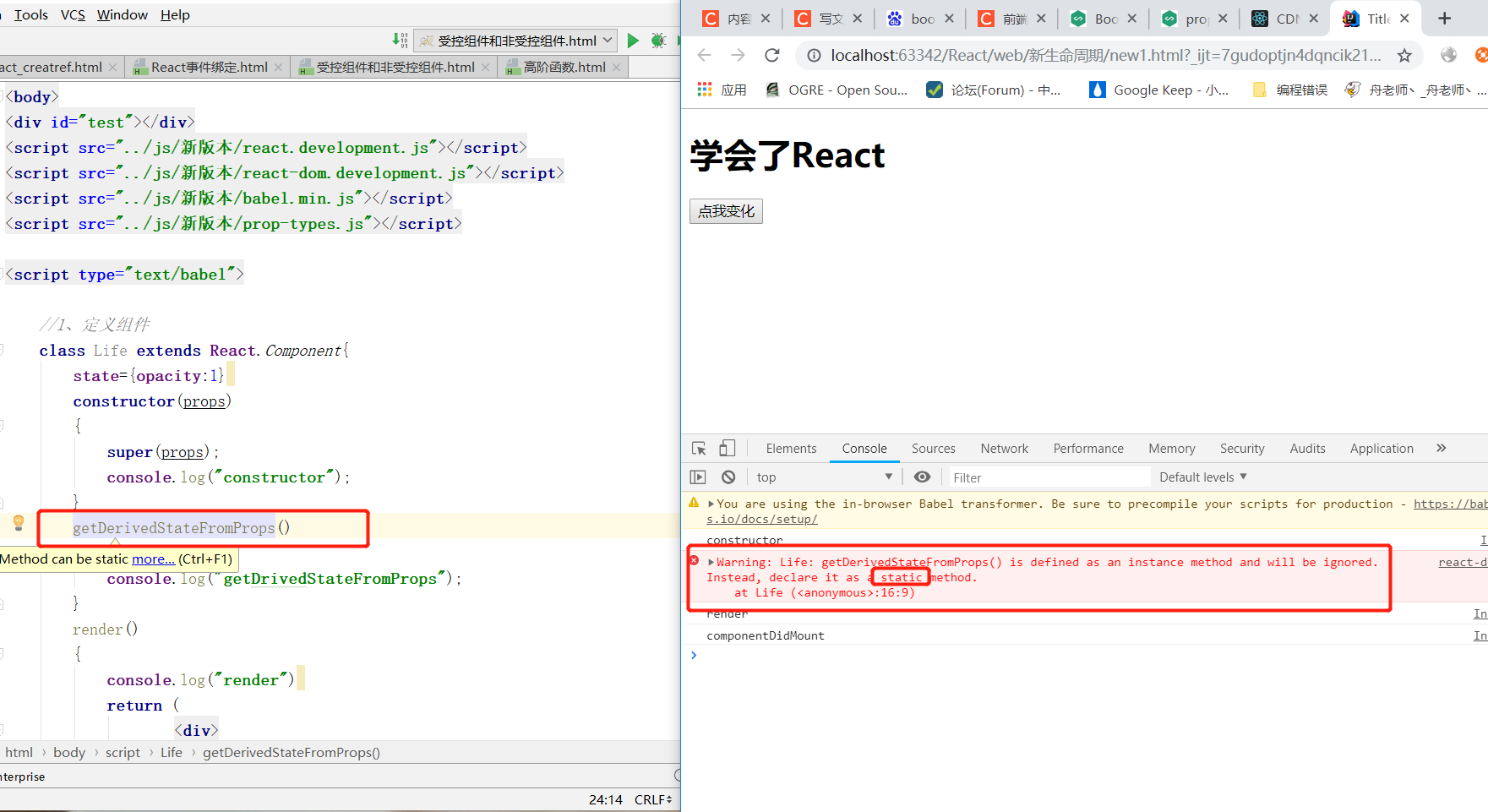Open a new Chrome tab

click(1444, 19)
